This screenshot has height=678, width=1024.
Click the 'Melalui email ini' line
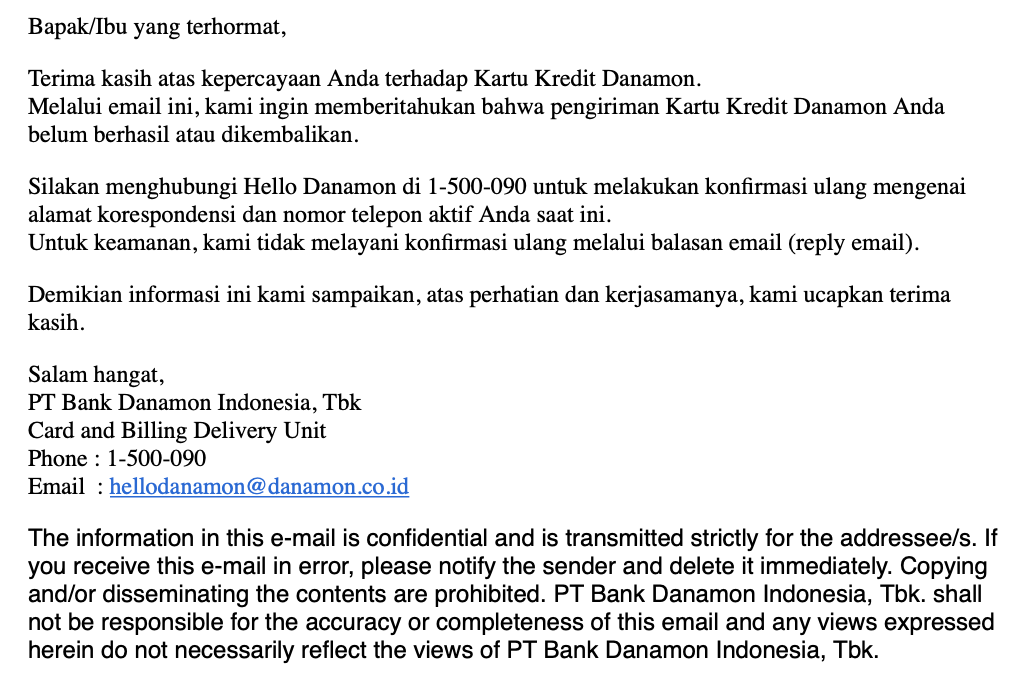click(x=486, y=107)
